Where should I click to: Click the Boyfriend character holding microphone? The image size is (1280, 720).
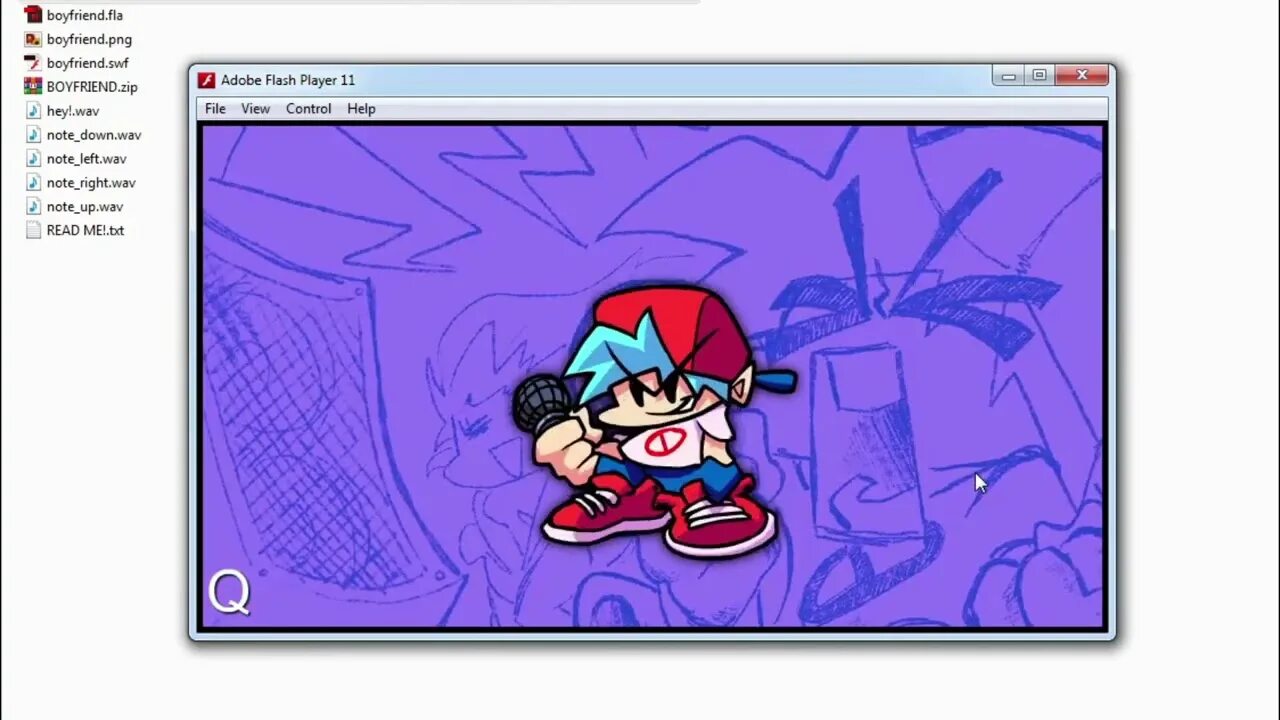click(655, 421)
